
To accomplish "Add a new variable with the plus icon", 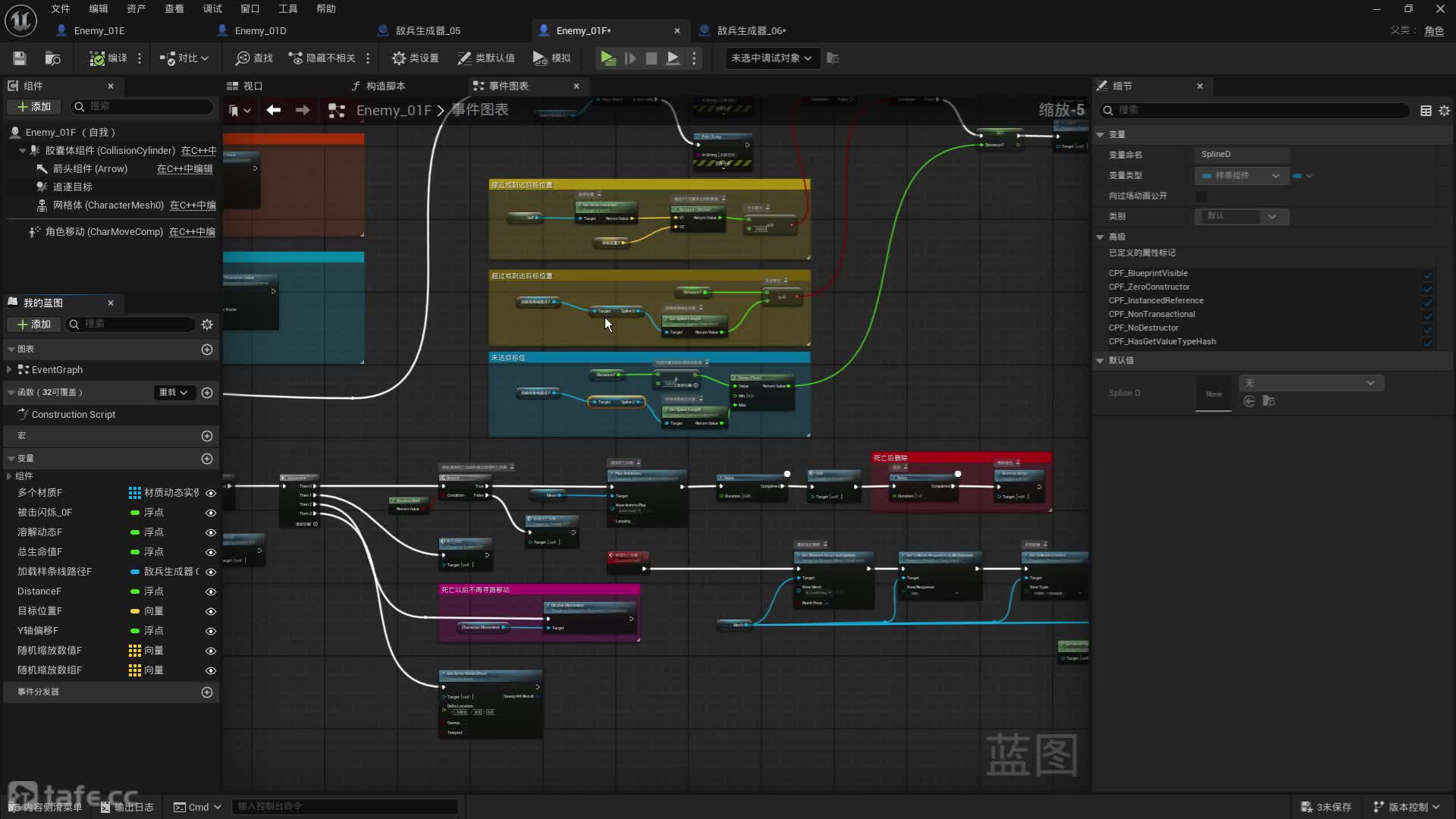I will point(206,459).
